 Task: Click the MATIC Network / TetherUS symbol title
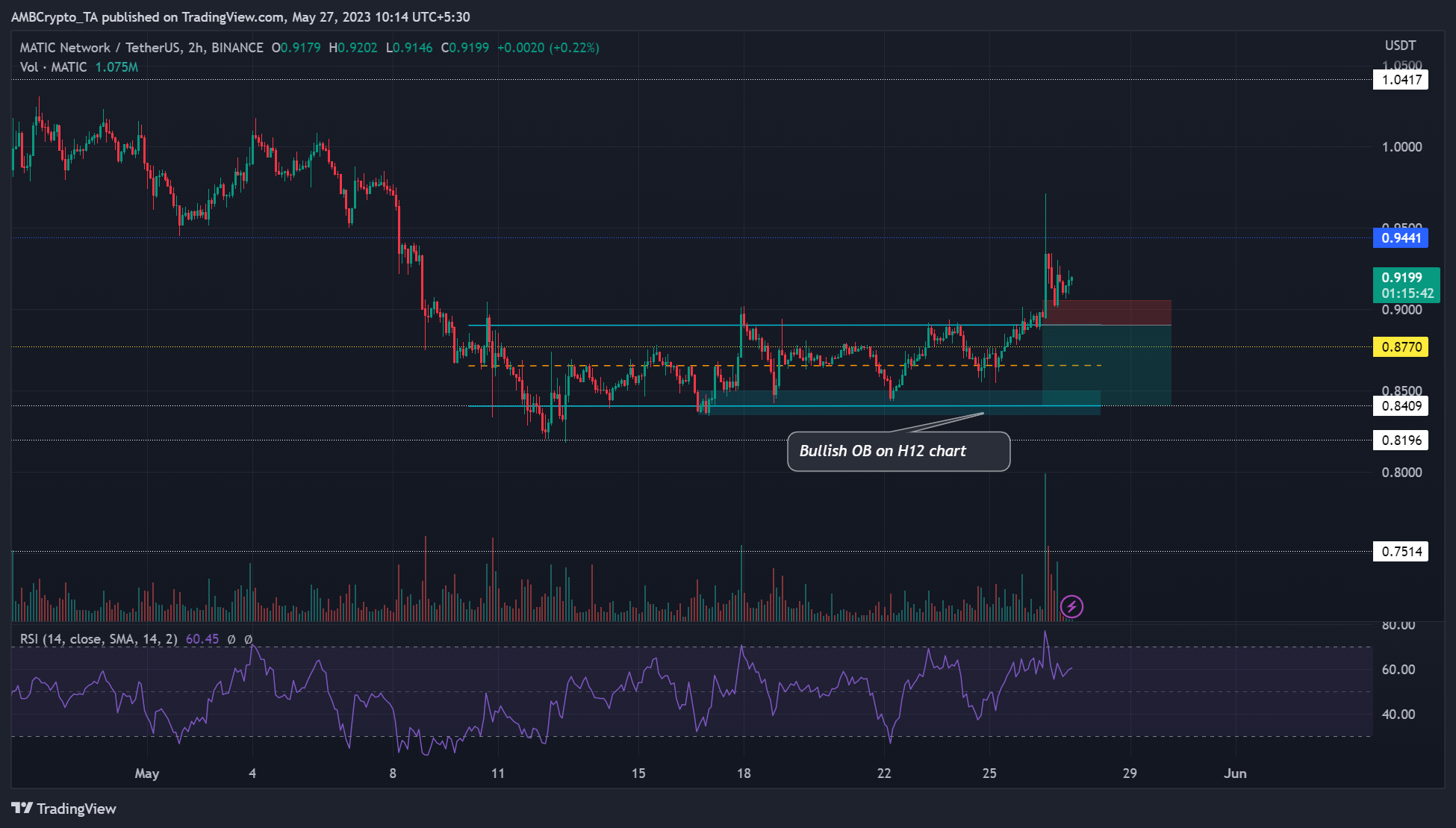coord(142,48)
